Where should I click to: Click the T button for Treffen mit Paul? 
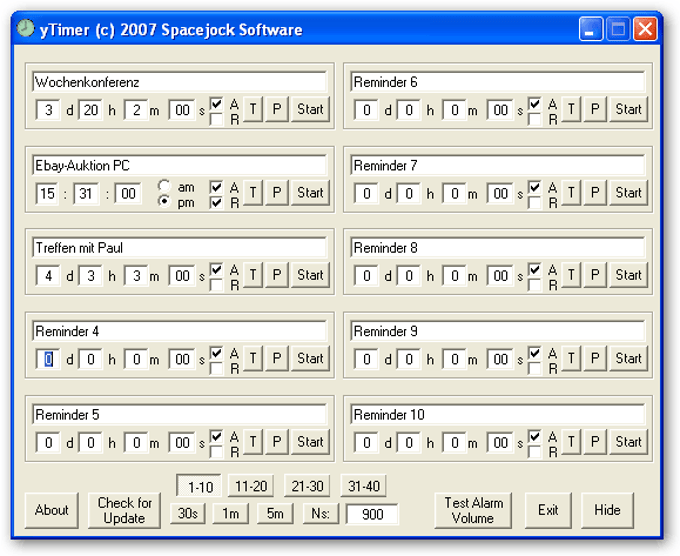click(x=253, y=275)
